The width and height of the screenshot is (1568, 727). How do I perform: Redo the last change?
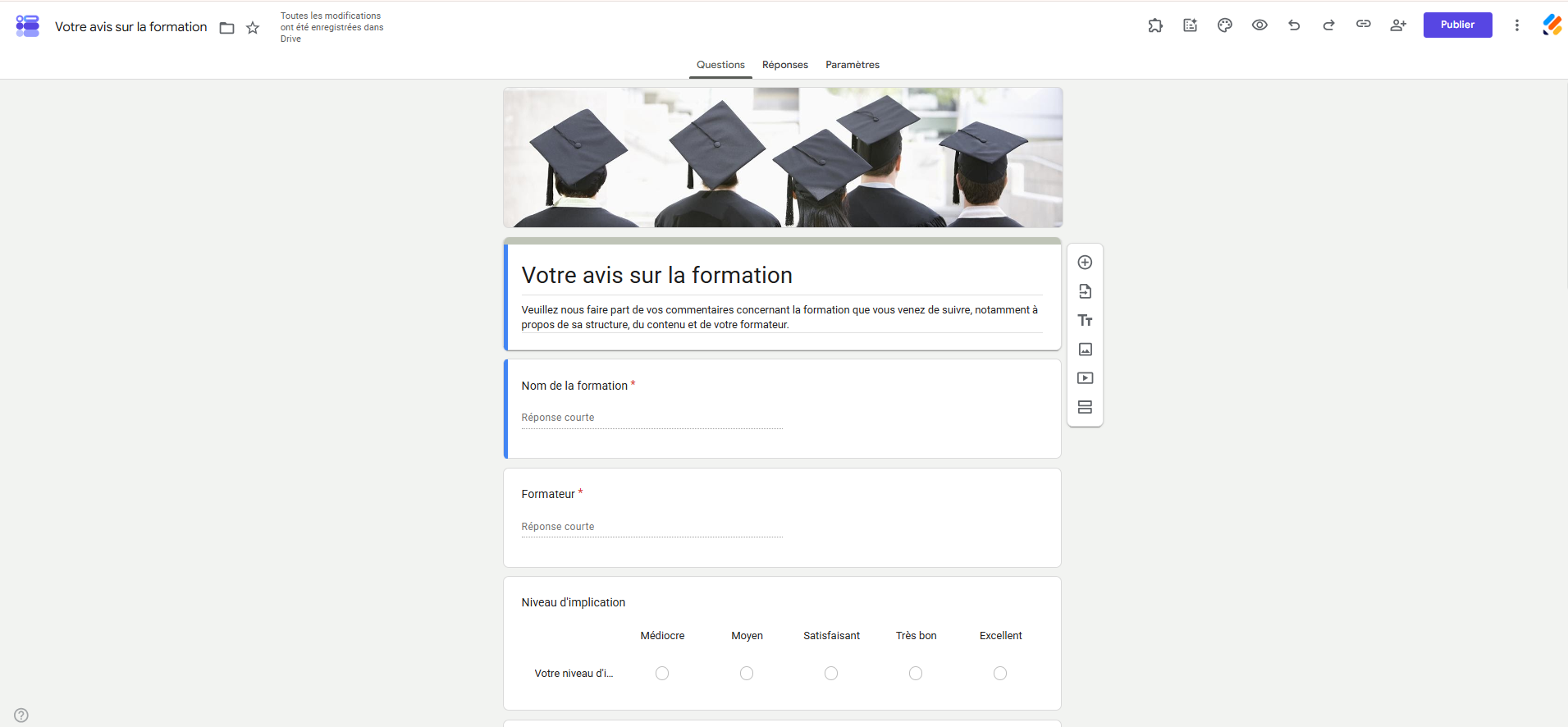[1328, 25]
